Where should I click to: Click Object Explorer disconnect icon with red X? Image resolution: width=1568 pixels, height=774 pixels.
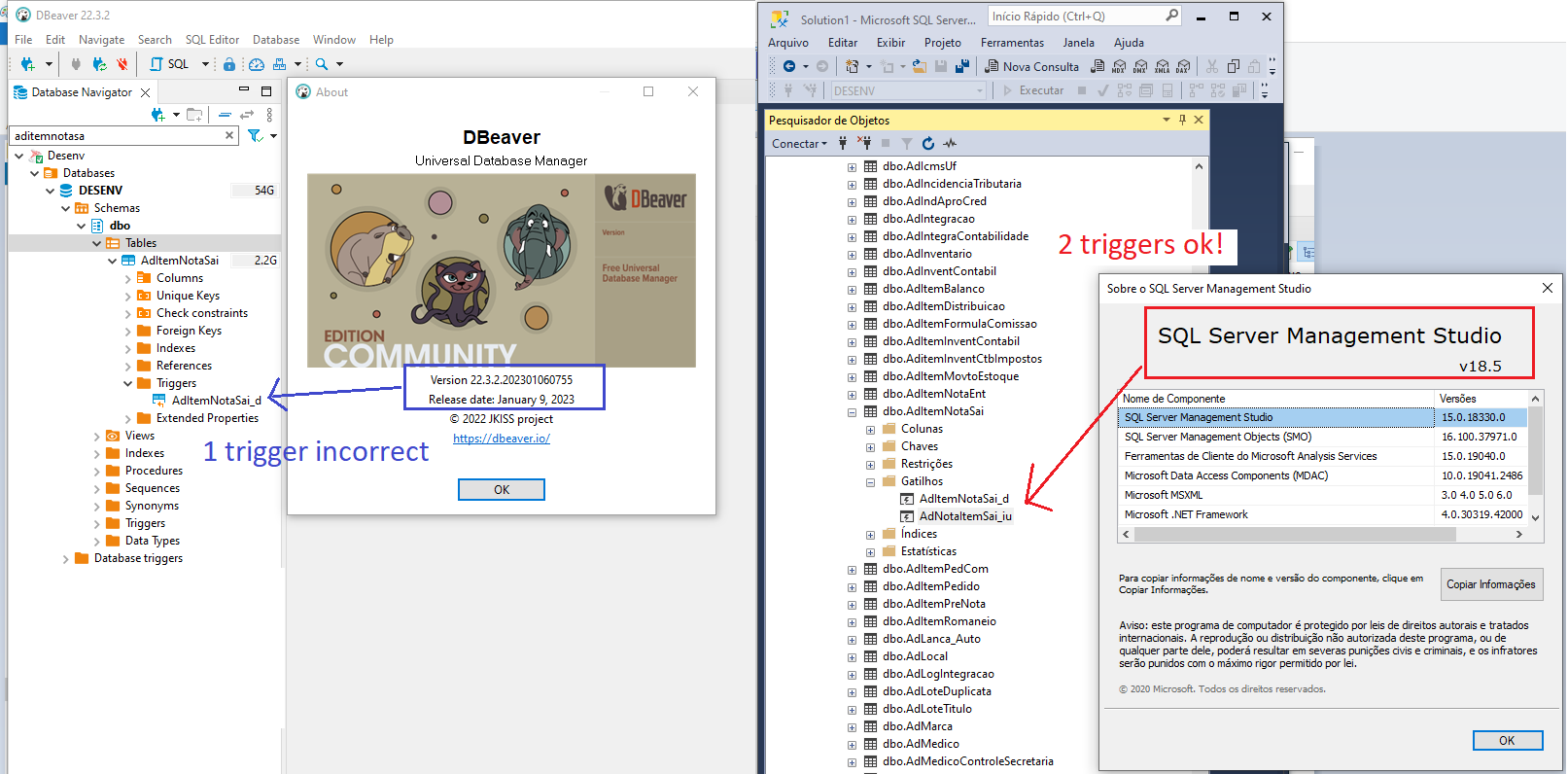point(863,144)
